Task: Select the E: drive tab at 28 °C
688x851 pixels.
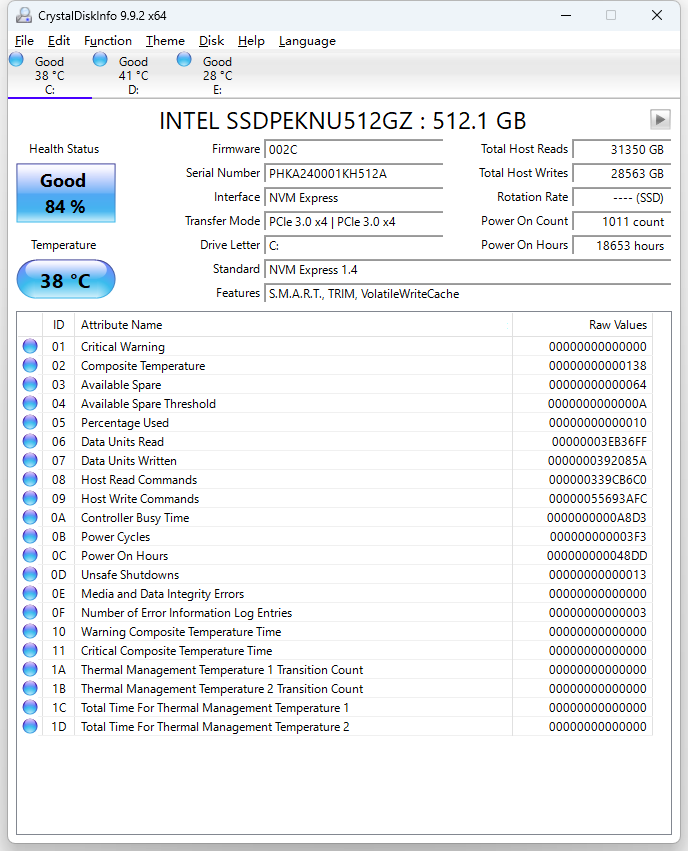Action: click(x=218, y=75)
